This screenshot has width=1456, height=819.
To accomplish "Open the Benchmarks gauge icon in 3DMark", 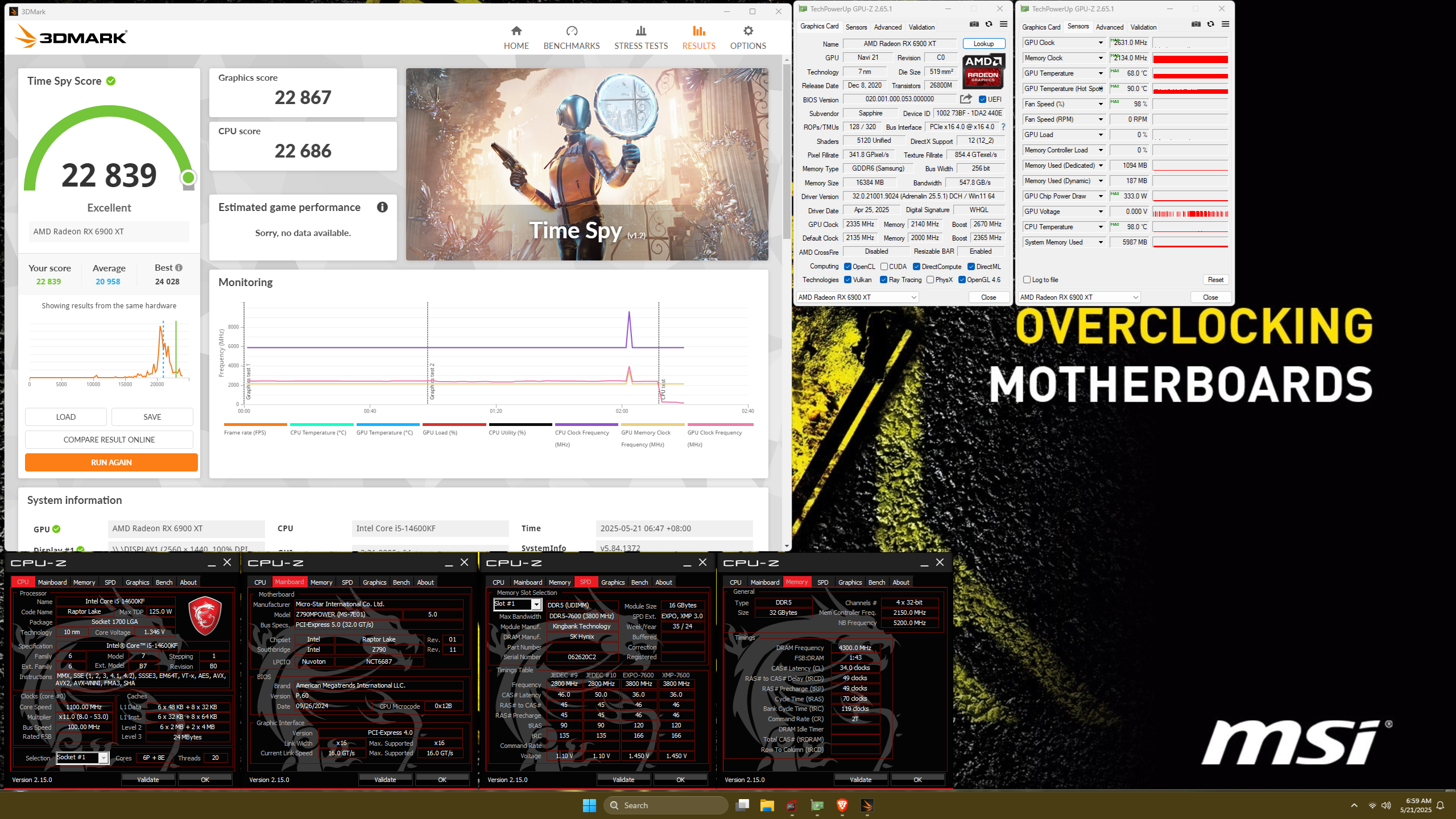I will coord(572,31).
